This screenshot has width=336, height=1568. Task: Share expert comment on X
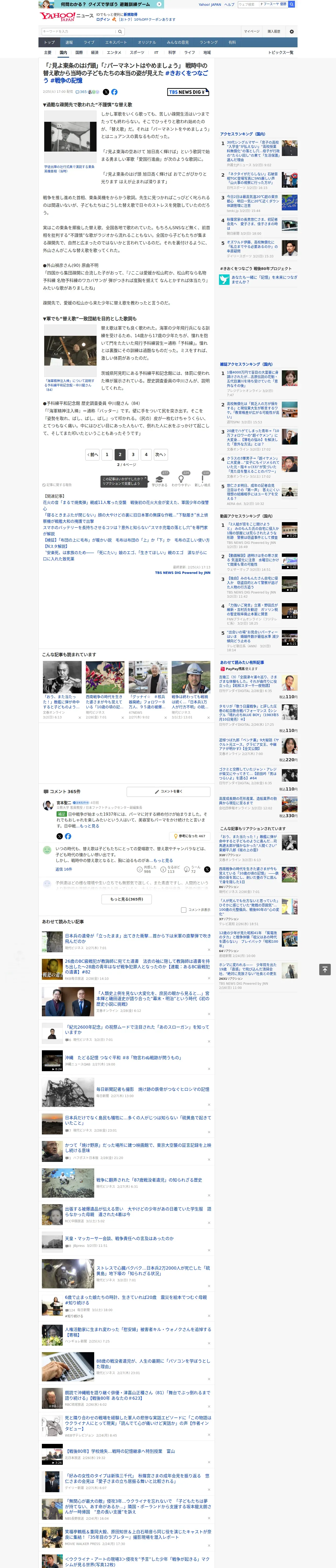tap(60, 836)
